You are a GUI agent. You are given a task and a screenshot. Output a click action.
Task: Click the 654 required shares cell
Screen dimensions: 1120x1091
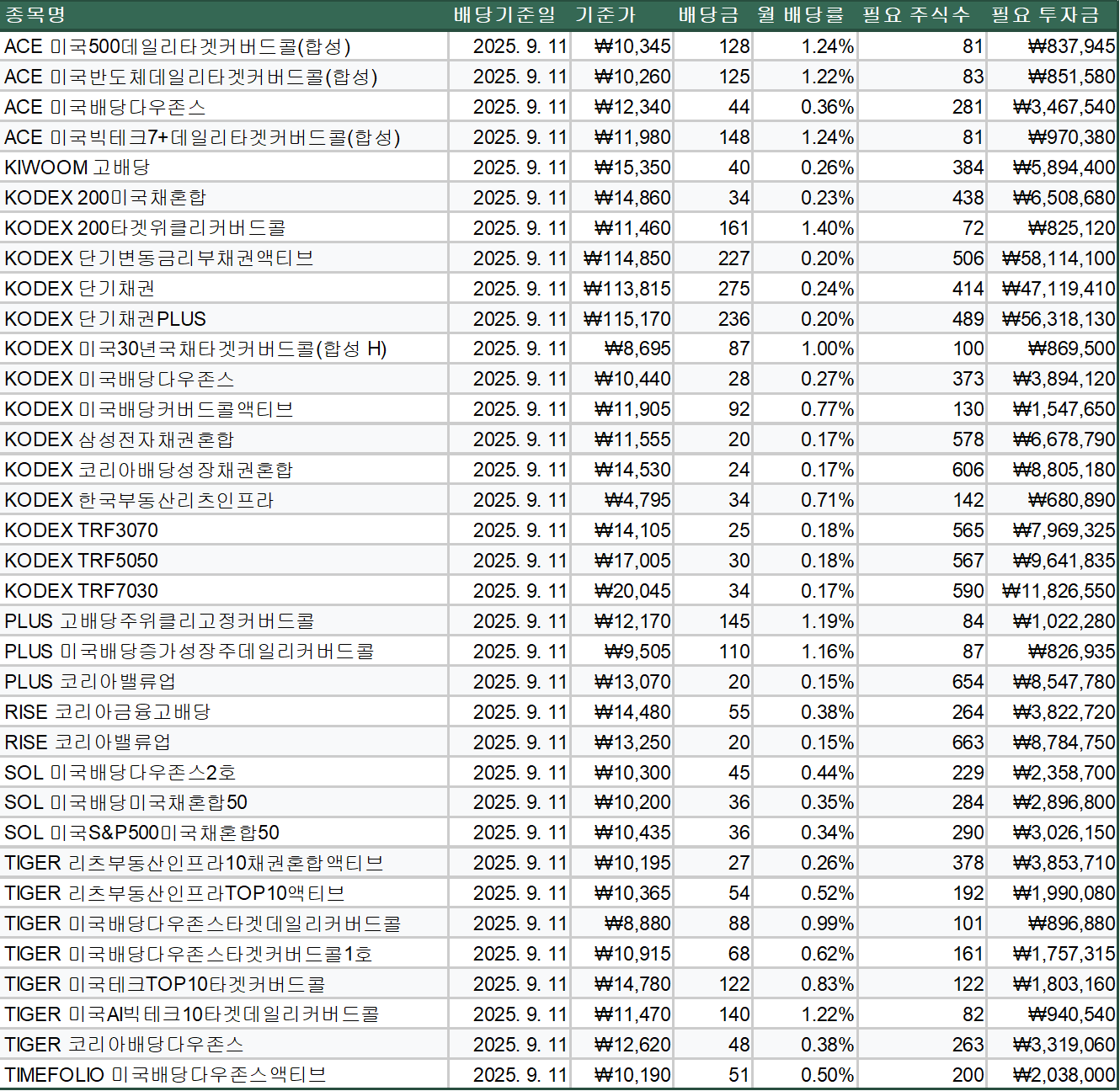pyautogui.click(x=922, y=682)
